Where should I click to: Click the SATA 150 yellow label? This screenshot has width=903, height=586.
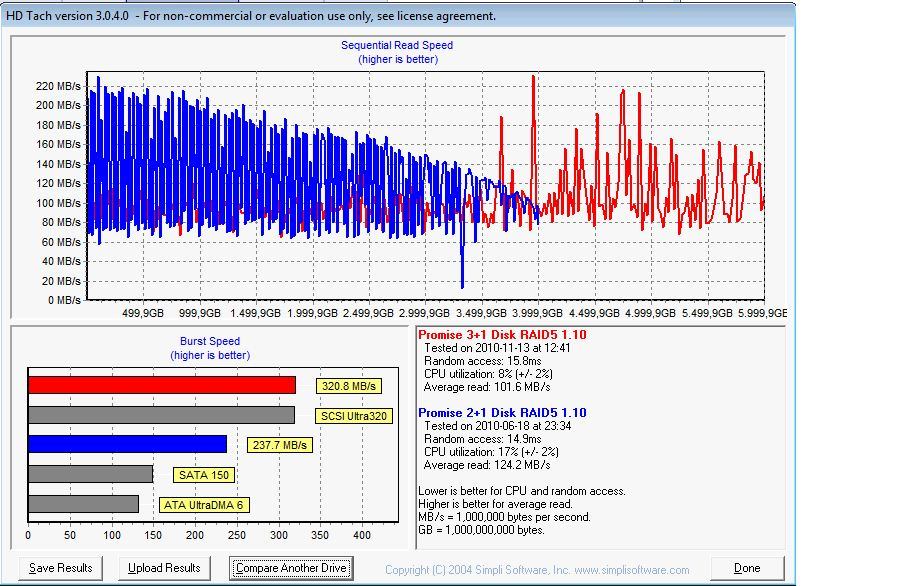[204, 475]
